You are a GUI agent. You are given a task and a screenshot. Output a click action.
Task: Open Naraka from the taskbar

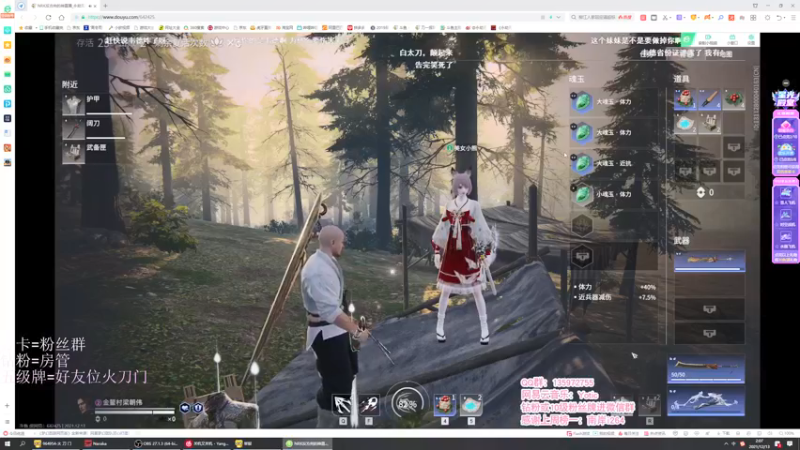[x=105, y=444]
